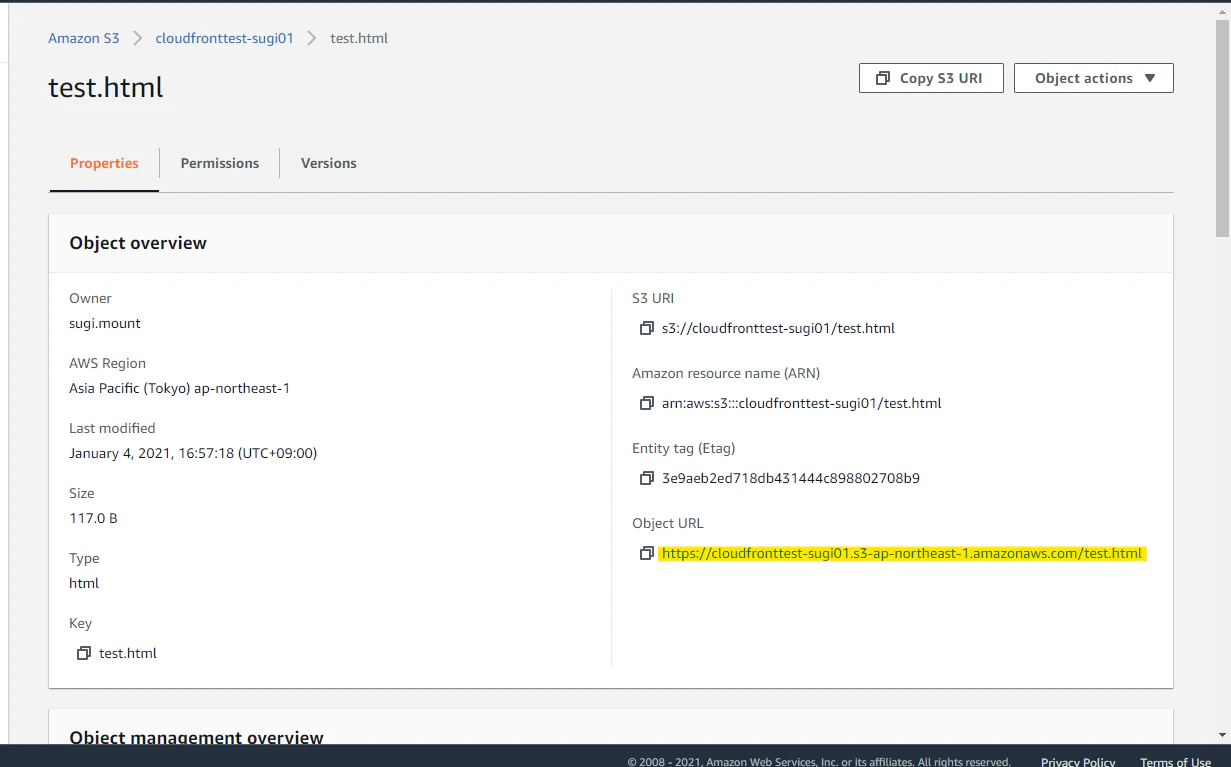Screen dimensions: 1231x767
Task: Click the Size value 117.0 B
Action: (x=93, y=518)
